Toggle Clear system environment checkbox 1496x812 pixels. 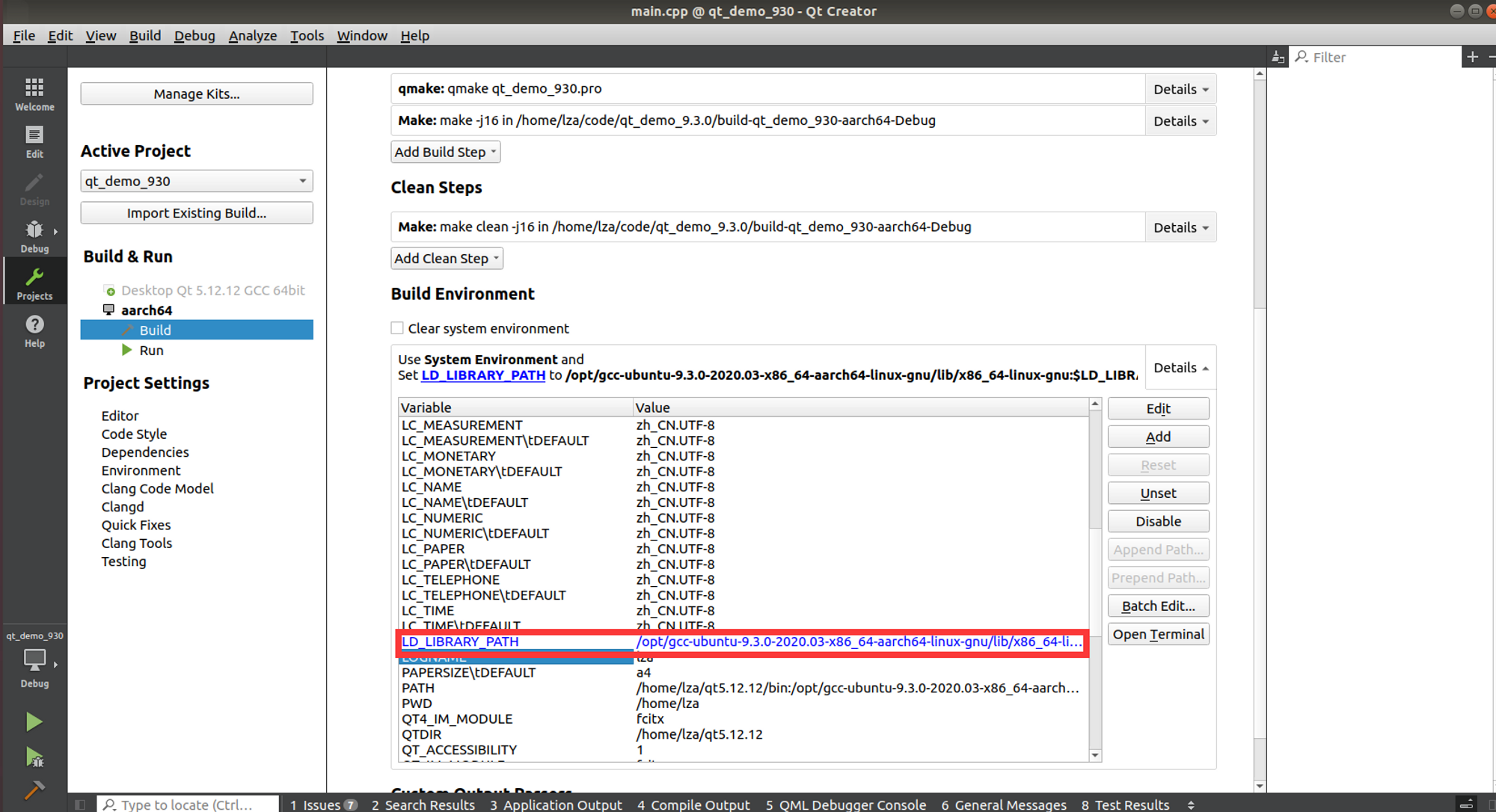pyautogui.click(x=397, y=328)
